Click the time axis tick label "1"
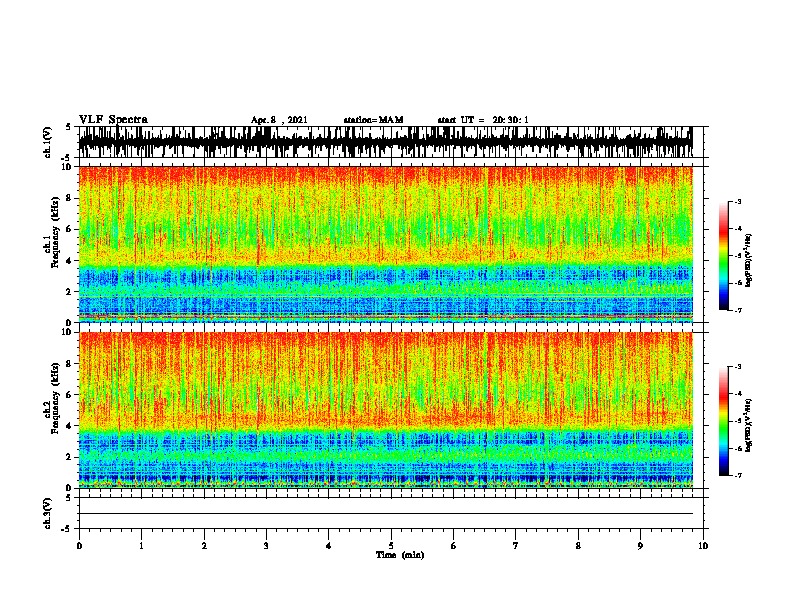The width and height of the screenshot is (792, 612). (141, 546)
